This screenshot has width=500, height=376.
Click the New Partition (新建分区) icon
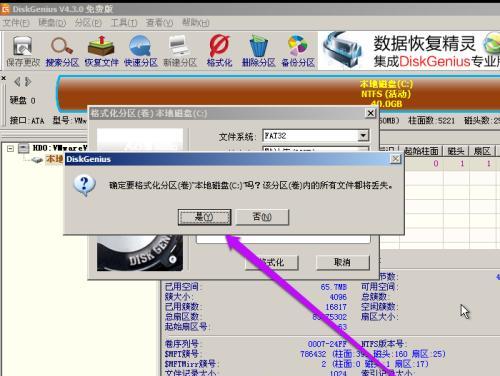click(x=180, y=51)
